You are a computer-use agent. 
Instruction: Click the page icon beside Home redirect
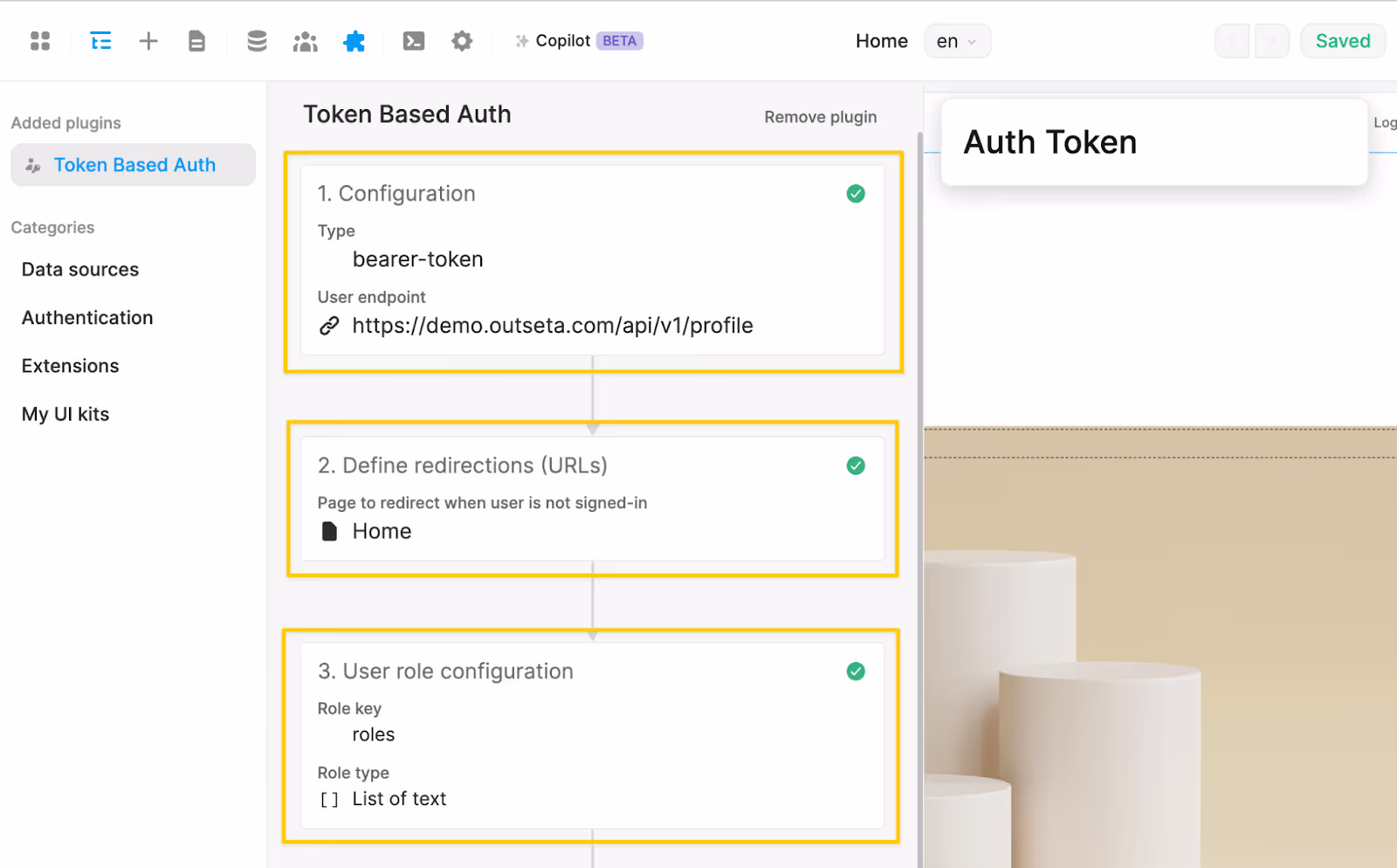[329, 531]
